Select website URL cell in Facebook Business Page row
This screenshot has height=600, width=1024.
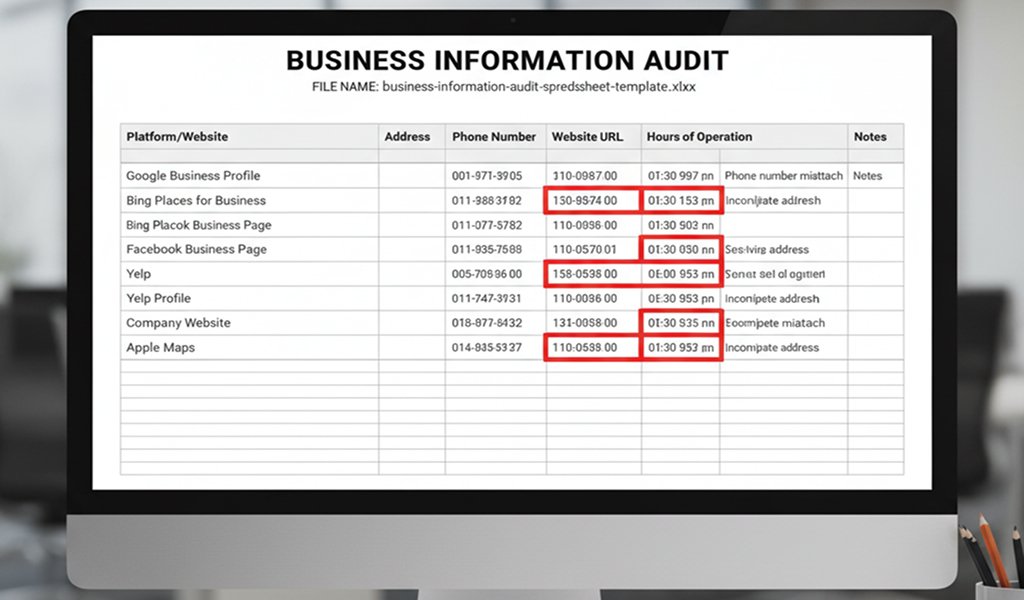[594, 249]
